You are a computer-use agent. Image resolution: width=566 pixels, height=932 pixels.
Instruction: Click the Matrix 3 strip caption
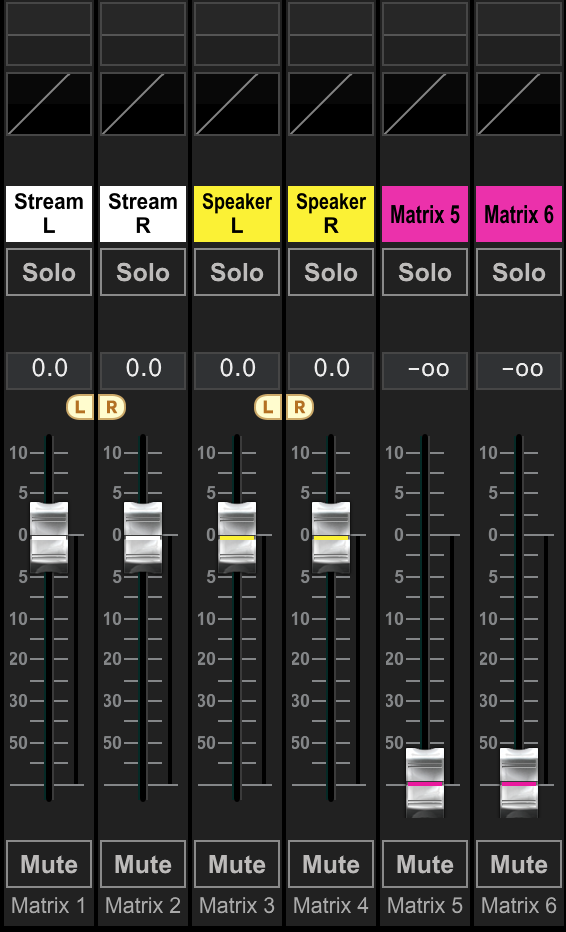click(x=237, y=906)
